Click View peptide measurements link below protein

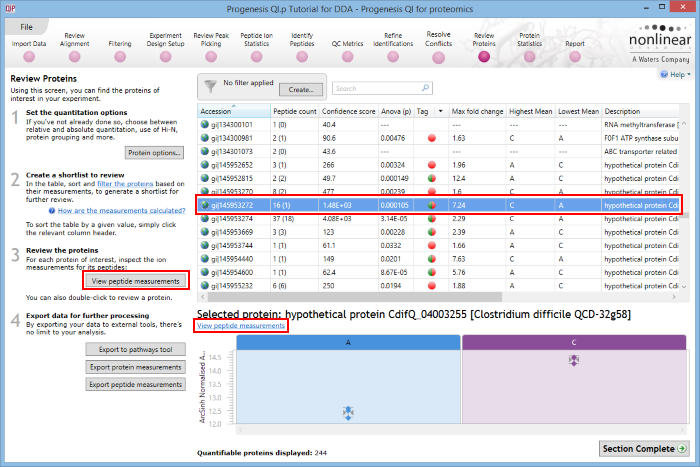(241, 325)
